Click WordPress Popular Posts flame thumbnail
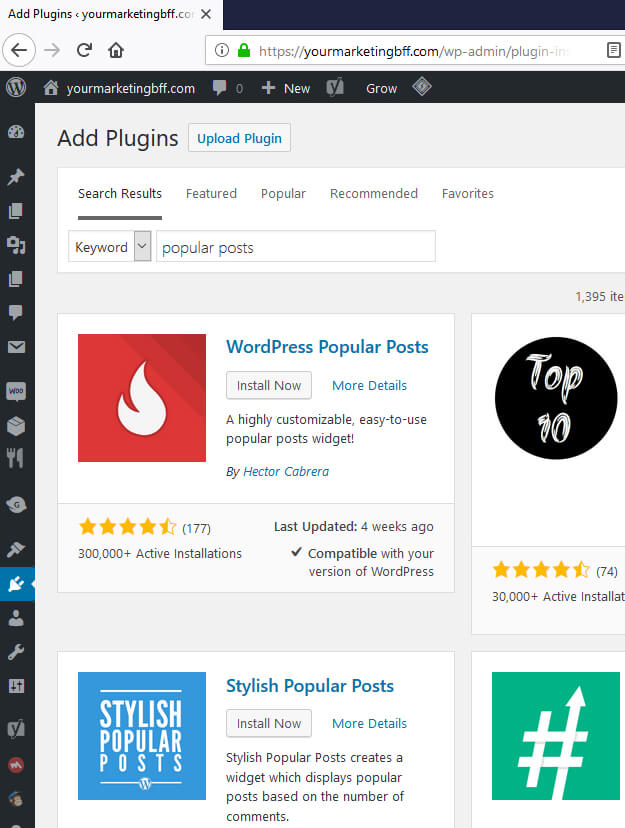This screenshot has width=625, height=828. point(142,398)
